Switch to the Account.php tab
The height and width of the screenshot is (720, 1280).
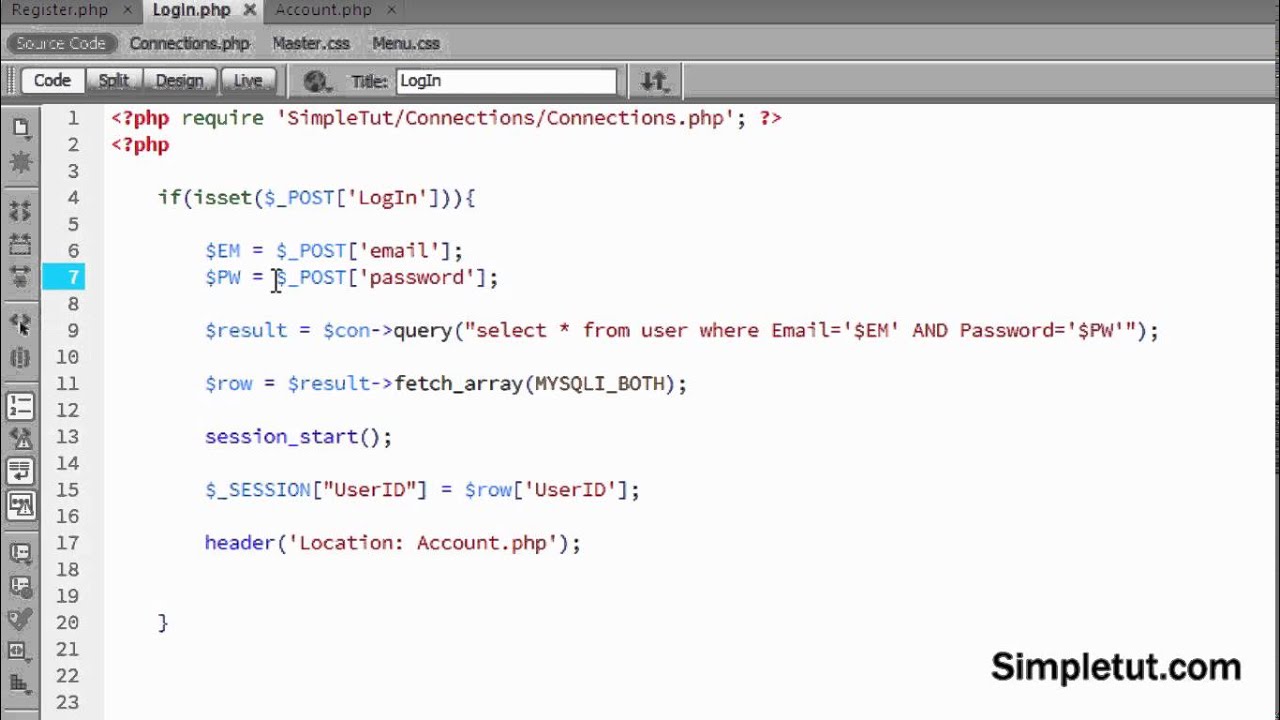coord(323,10)
